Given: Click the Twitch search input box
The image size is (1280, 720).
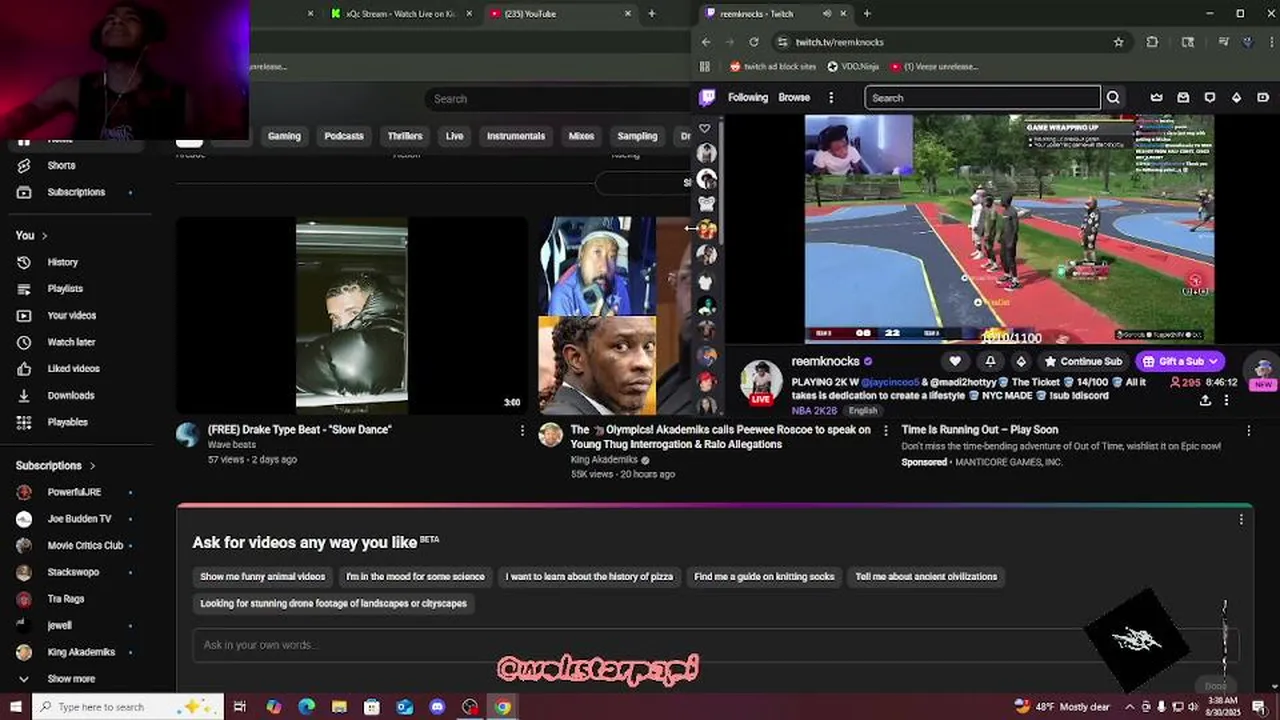Looking at the screenshot, I should pos(983,98).
